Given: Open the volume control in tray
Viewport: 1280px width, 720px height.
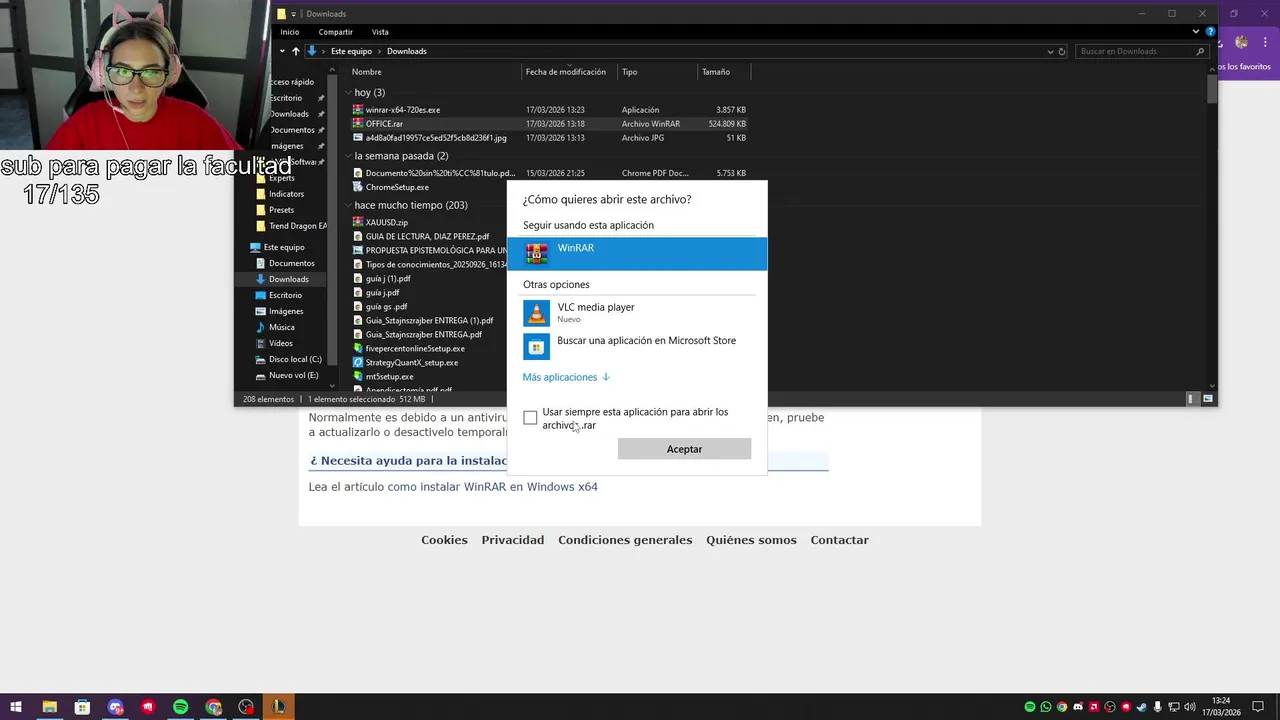Looking at the screenshot, I should click(1190, 707).
